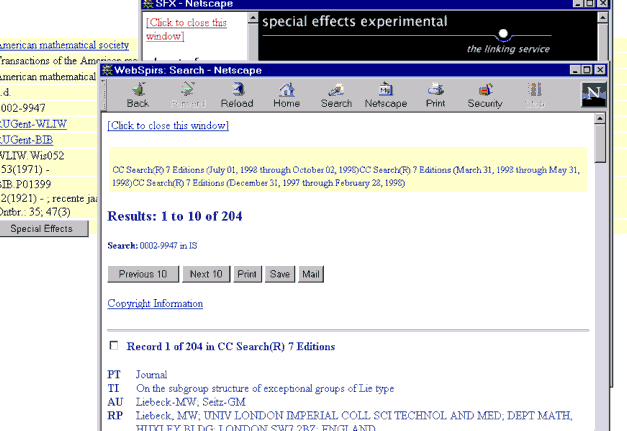The width and height of the screenshot is (627, 431).
Task: Click the search text '0002-9947 in IS'
Action: coord(168,245)
